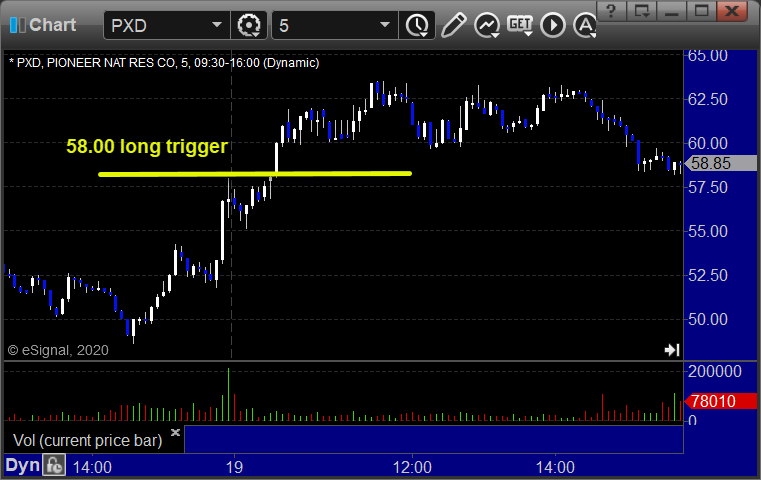Click the 65.00 price axis label
The width and height of the screenshot is (761, 480).
click(x=708, y=55)
